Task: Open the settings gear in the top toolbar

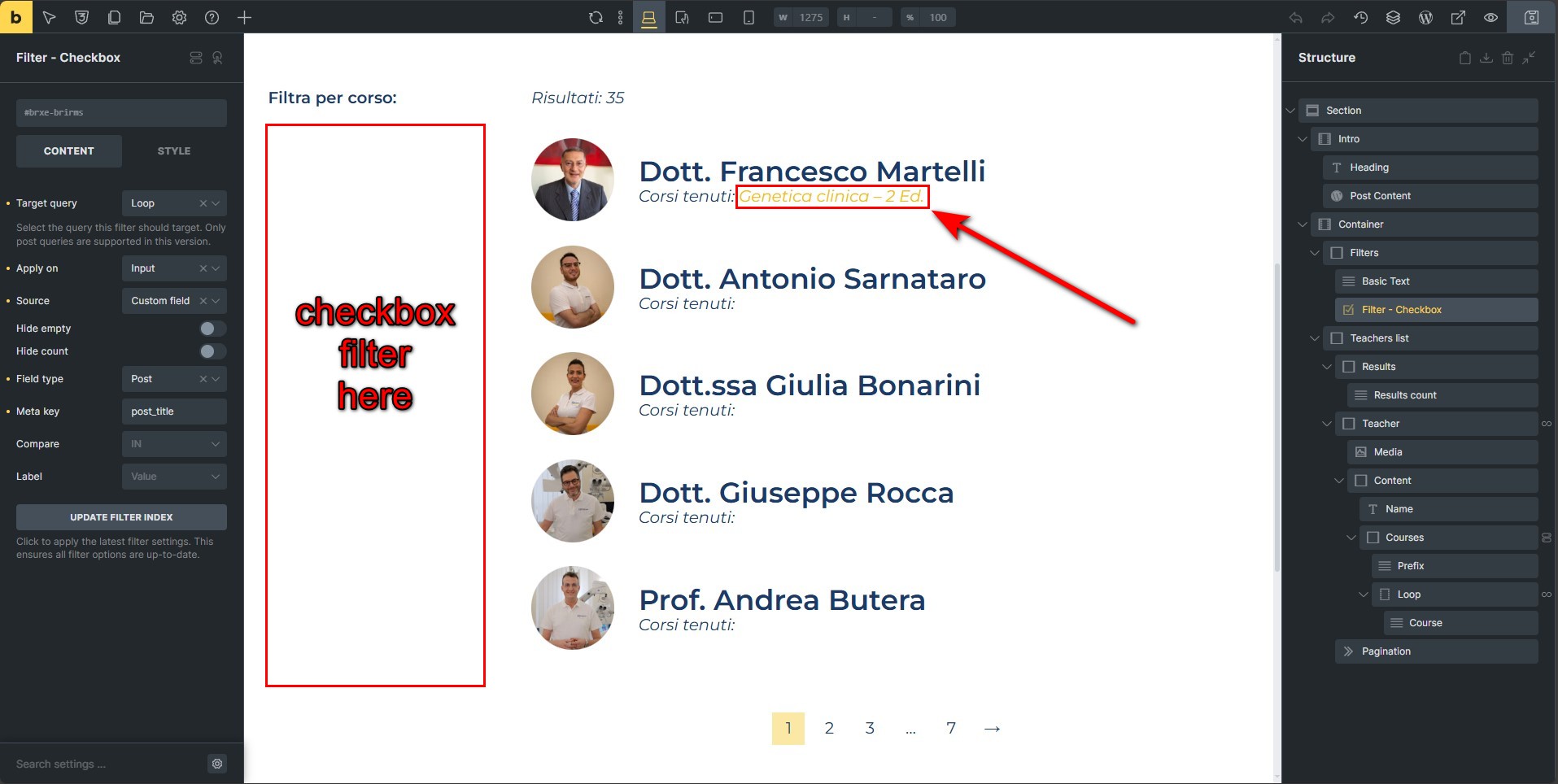Action: [x=179, y=17]
